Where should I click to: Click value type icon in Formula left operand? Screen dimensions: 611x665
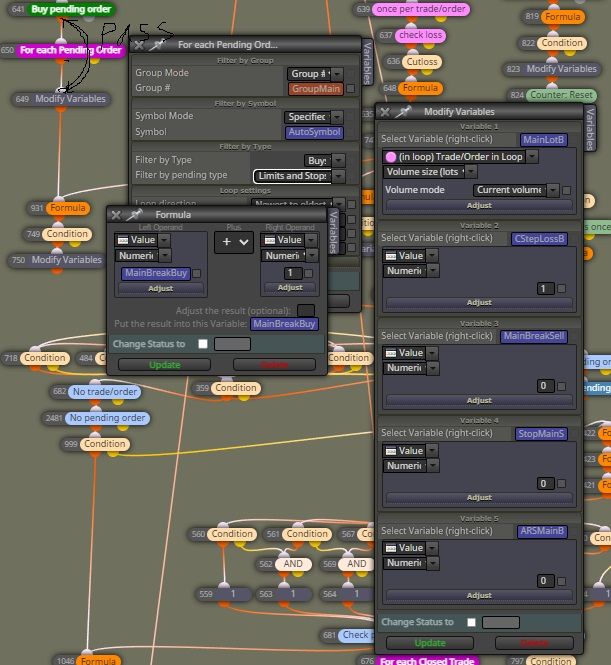pyautogui.click(x=123, y=240)
